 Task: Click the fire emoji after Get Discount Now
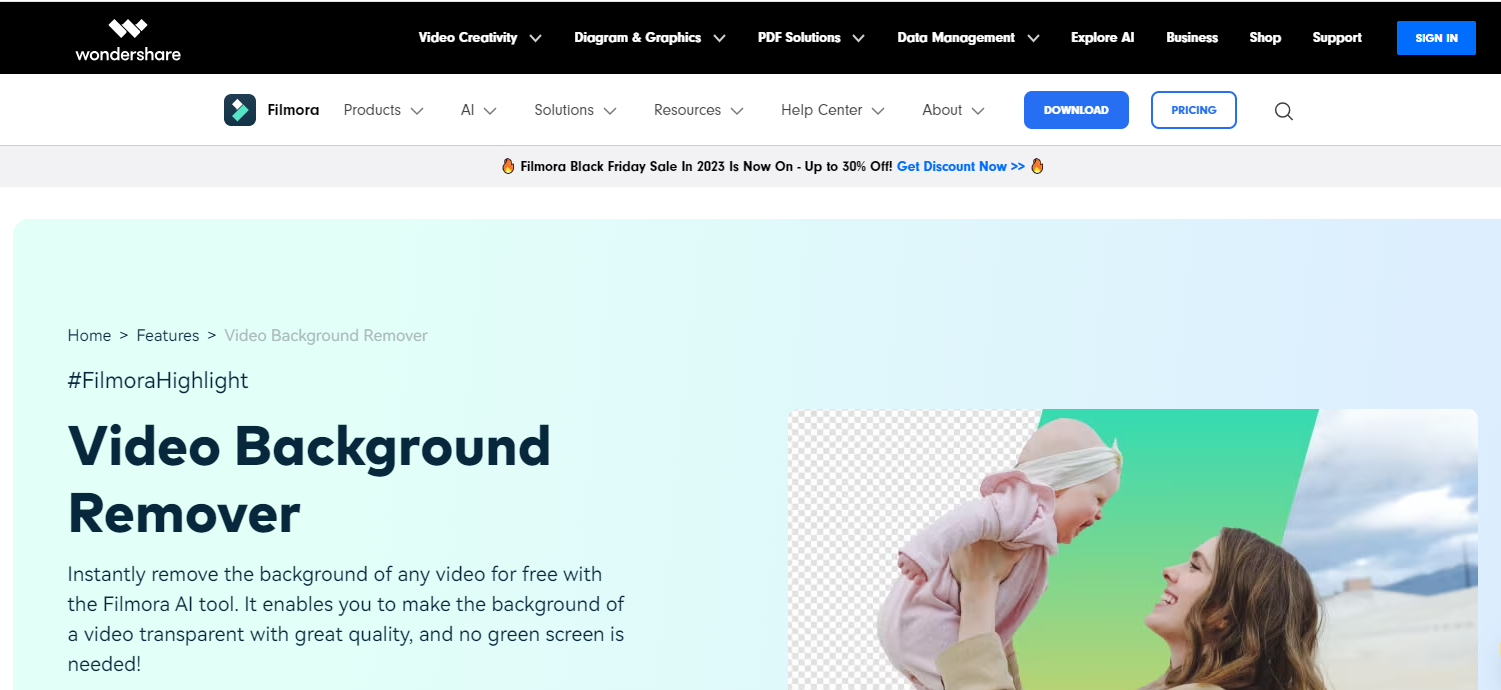coord(1037,166)
